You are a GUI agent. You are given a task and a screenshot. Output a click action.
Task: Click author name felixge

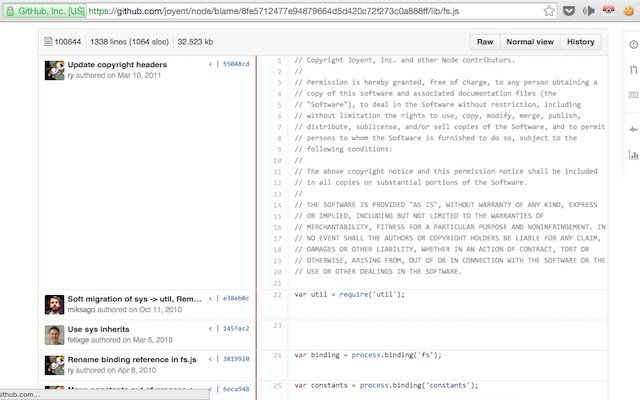pos(78,340)
